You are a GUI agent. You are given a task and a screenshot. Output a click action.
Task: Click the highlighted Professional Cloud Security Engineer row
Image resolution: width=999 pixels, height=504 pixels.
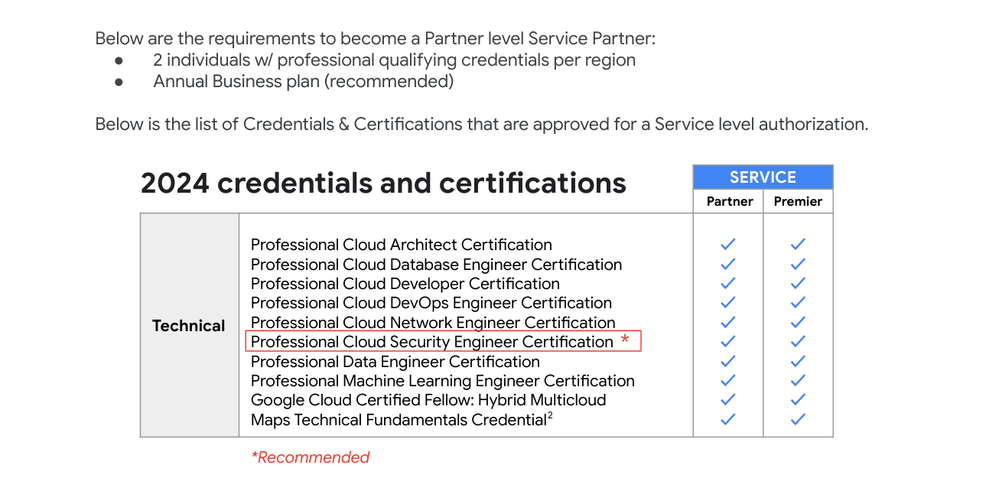pyautogui.click(x=443, y=342)
